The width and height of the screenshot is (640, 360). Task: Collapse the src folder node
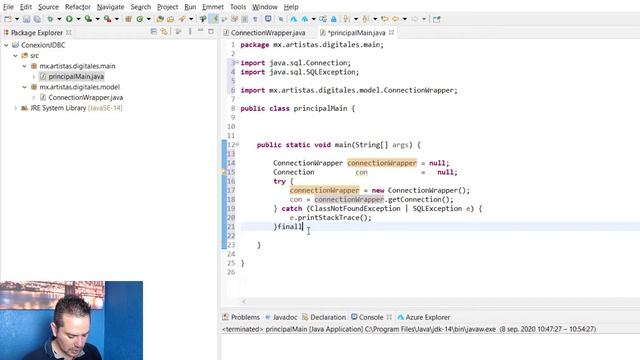15,56
